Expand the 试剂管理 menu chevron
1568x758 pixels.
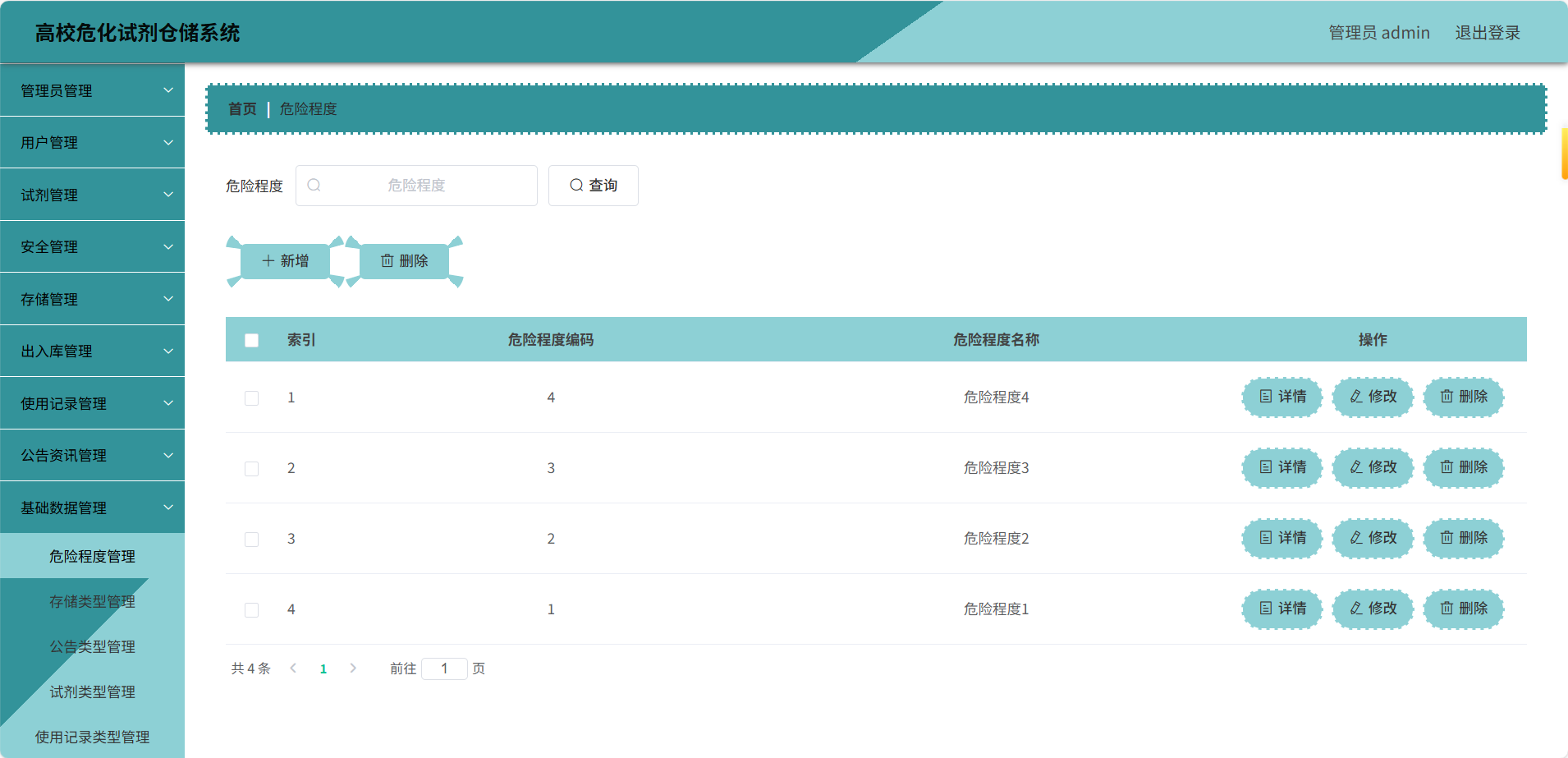click(x=168, y=194)
